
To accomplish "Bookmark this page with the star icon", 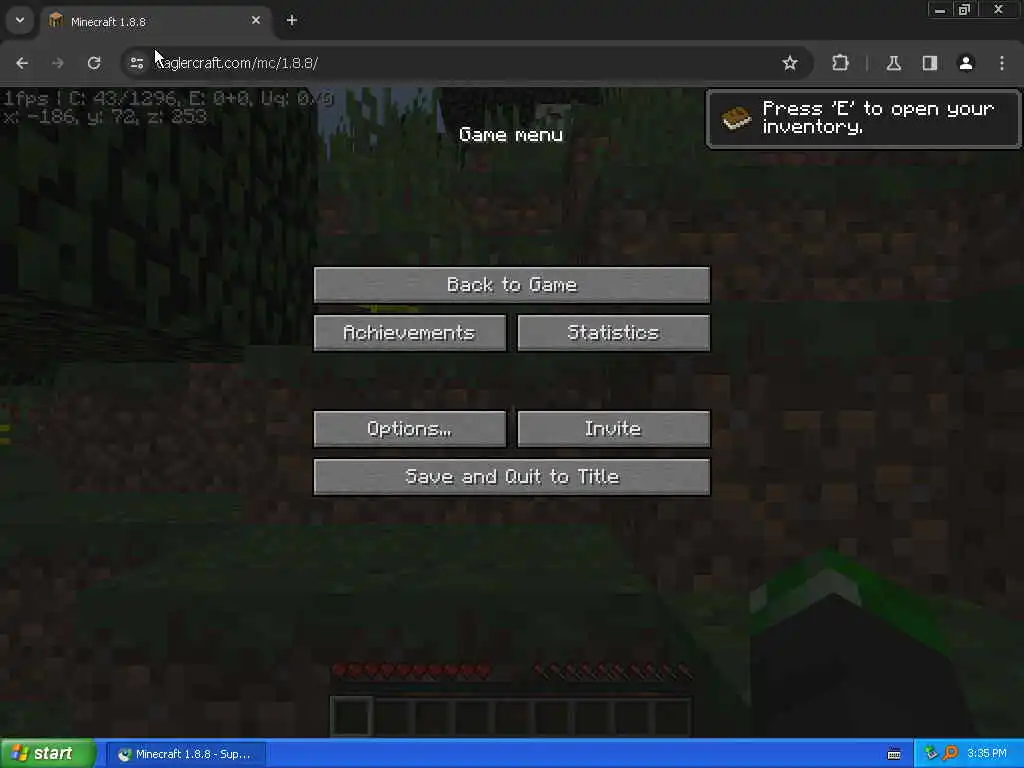I will [x=790, y=63].
